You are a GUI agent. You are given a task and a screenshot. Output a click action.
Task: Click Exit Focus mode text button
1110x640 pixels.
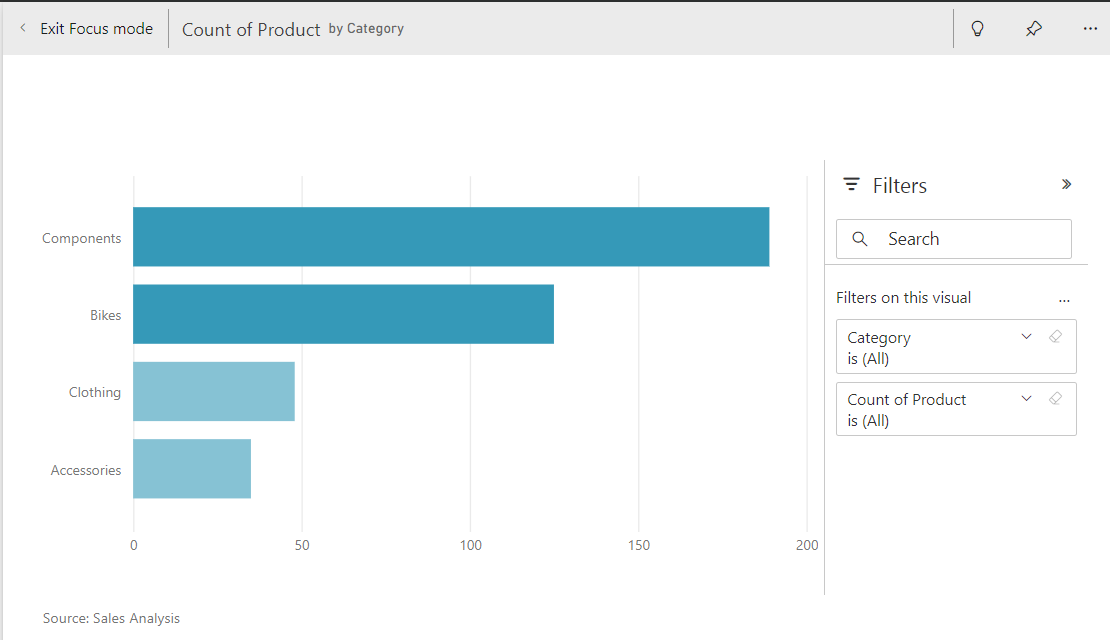(96, 28)
